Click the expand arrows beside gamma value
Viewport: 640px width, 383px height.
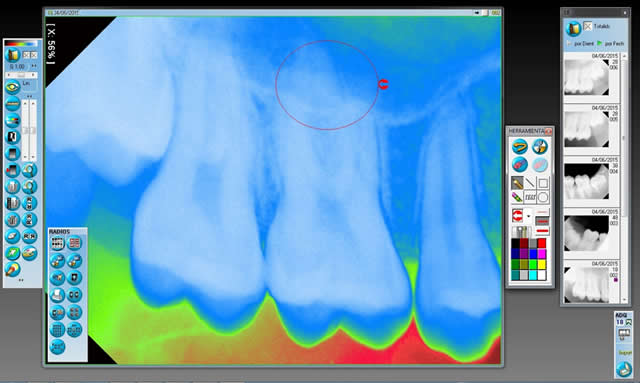tap(34, 66)
